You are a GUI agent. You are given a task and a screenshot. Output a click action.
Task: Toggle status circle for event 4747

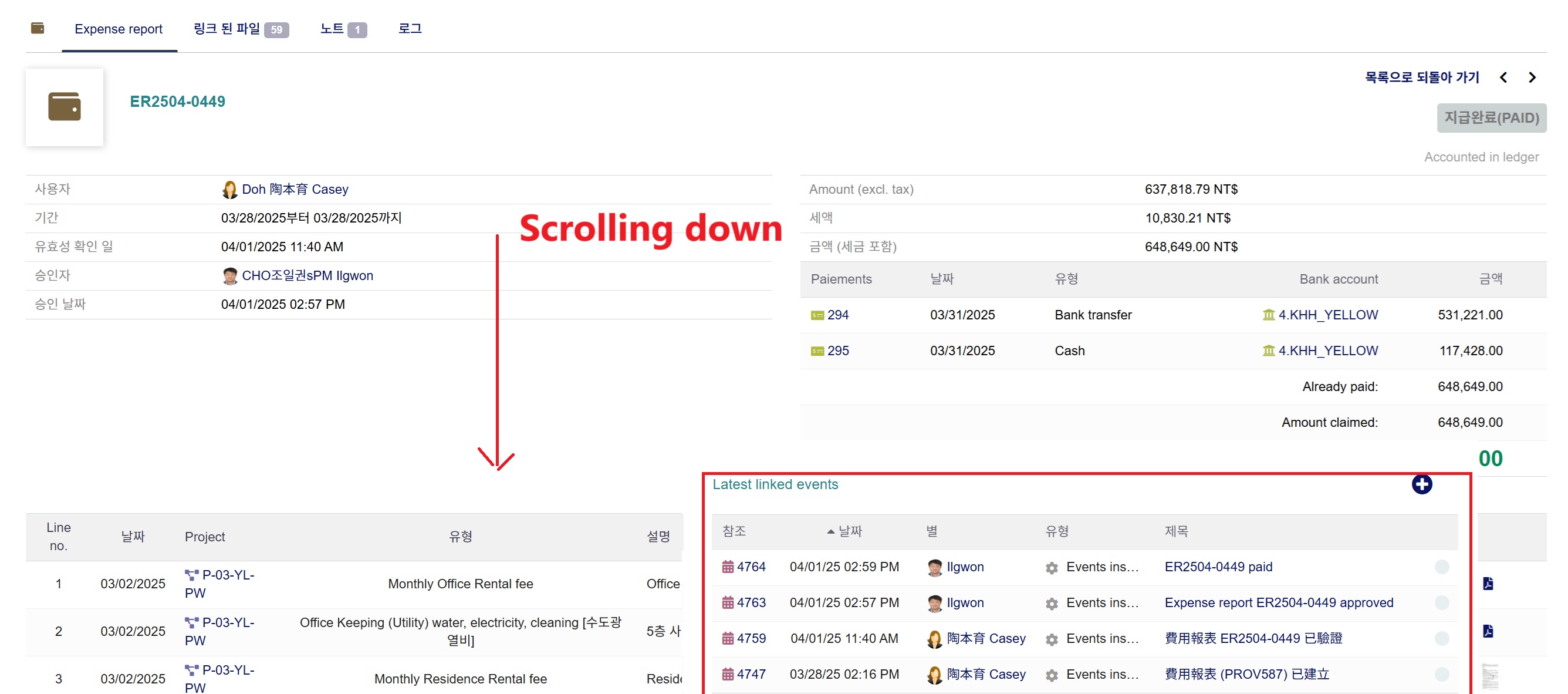1441,674
